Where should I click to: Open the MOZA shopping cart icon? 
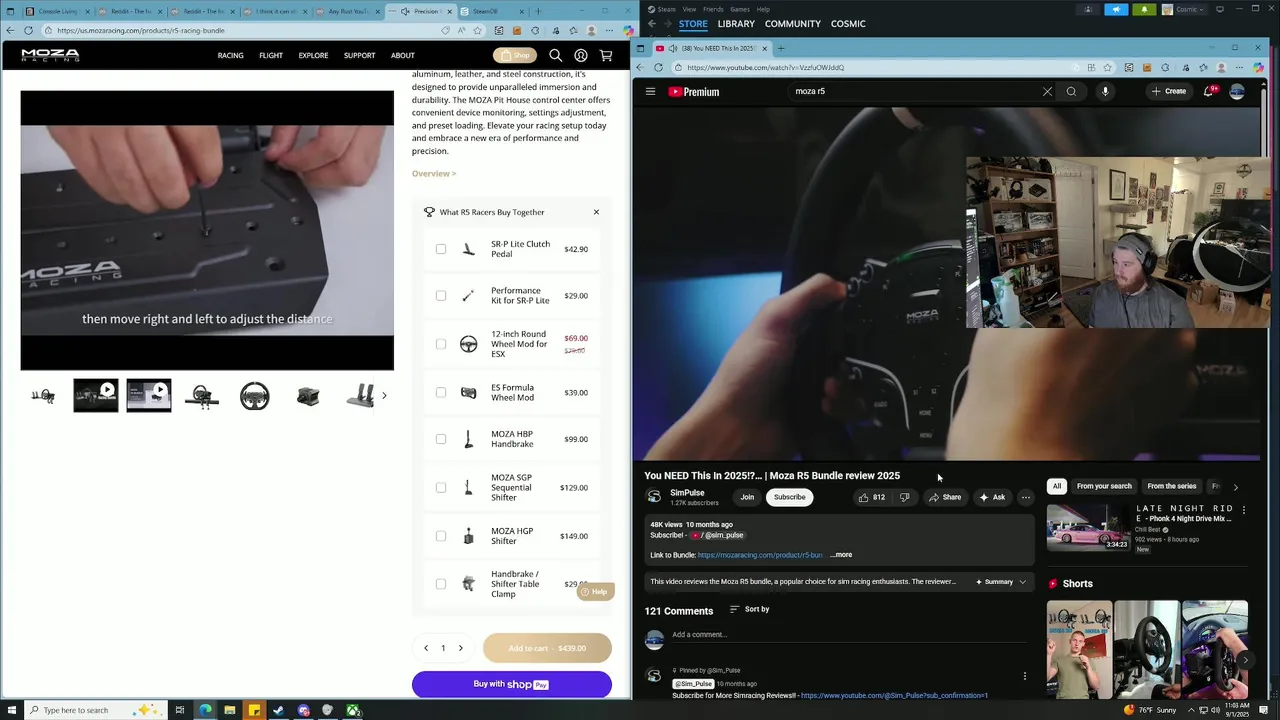[606, 56]
